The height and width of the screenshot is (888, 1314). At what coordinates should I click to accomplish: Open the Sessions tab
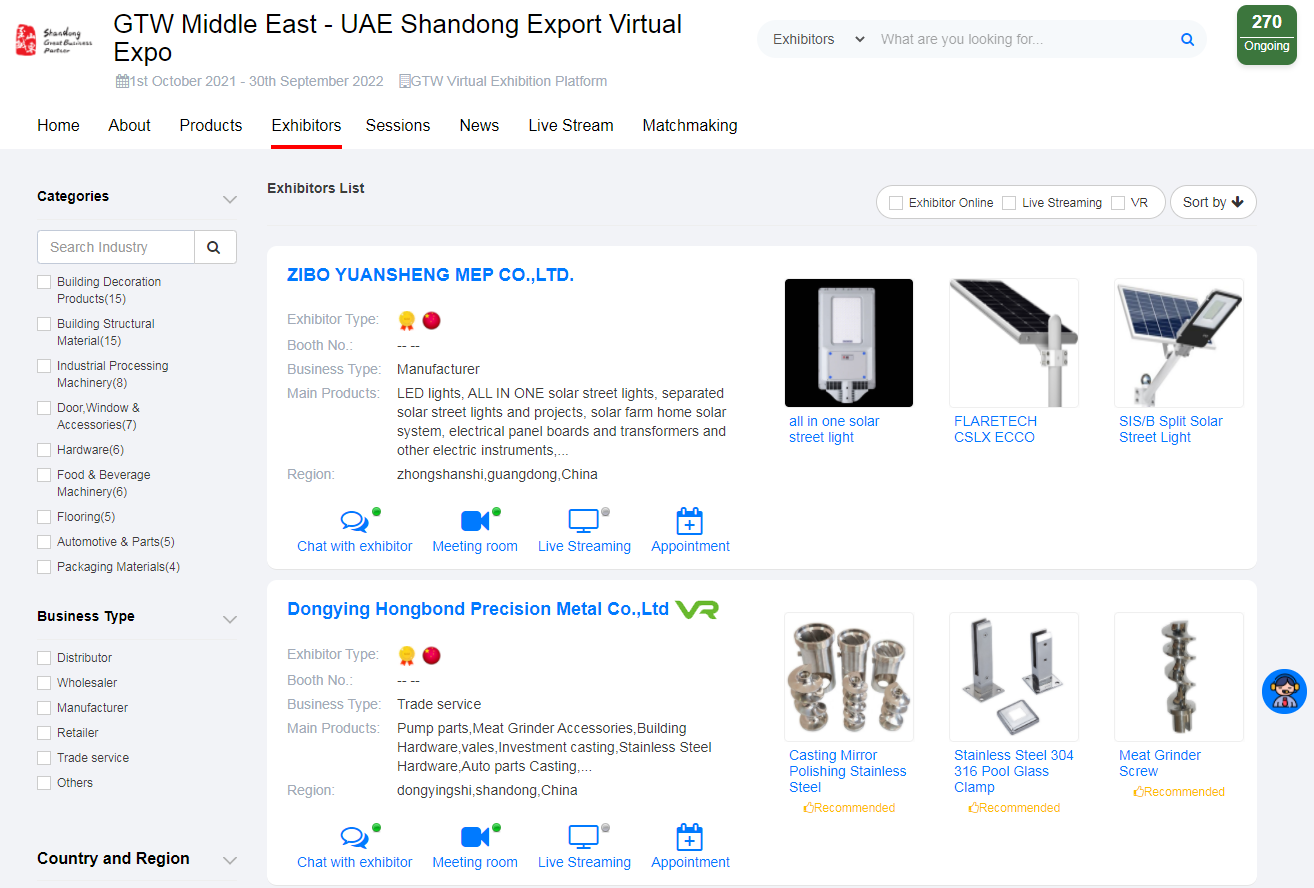(398, 126)
